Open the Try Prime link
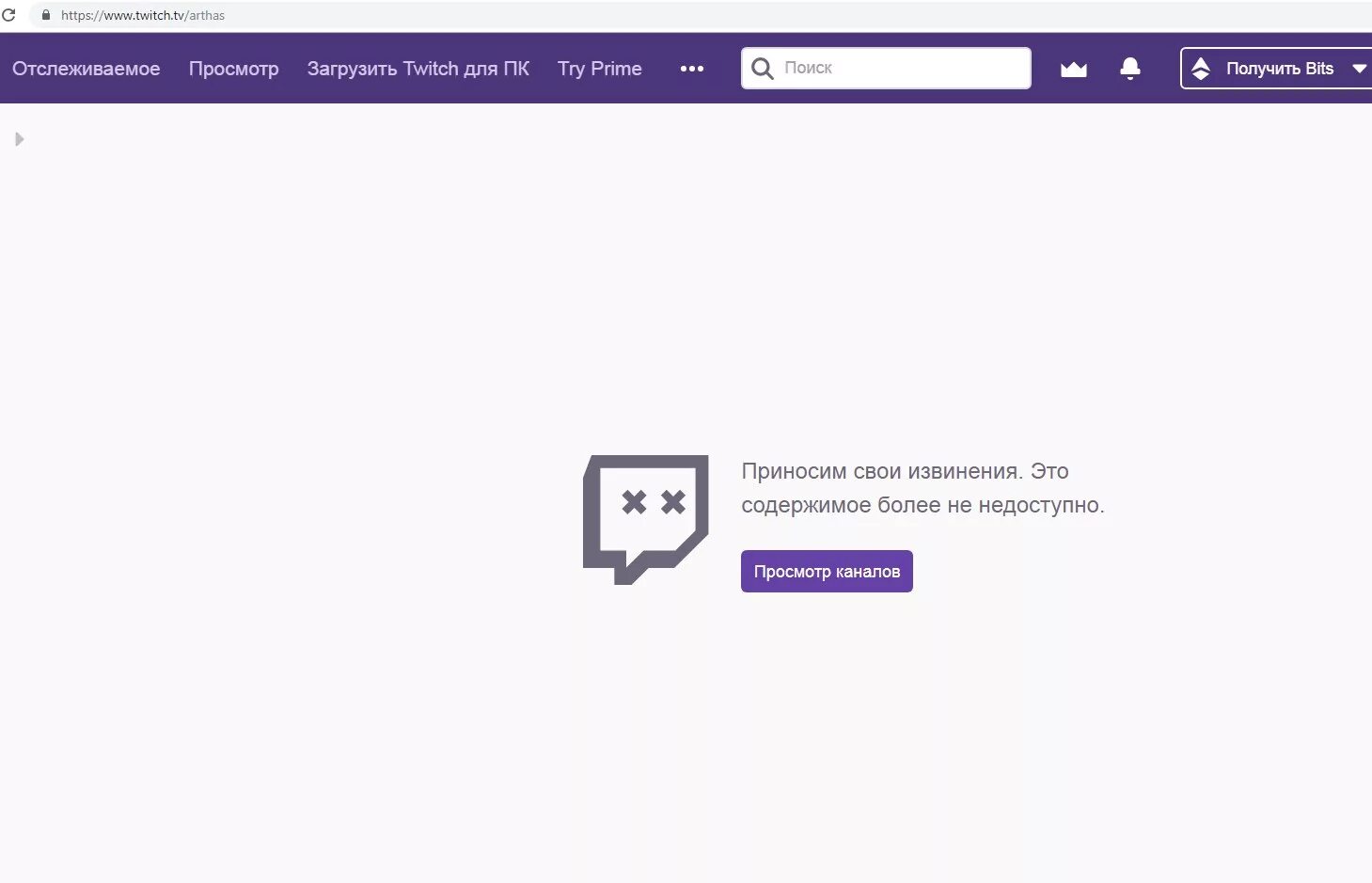Viewport: 1372px width, 883px height. (600, 69)
